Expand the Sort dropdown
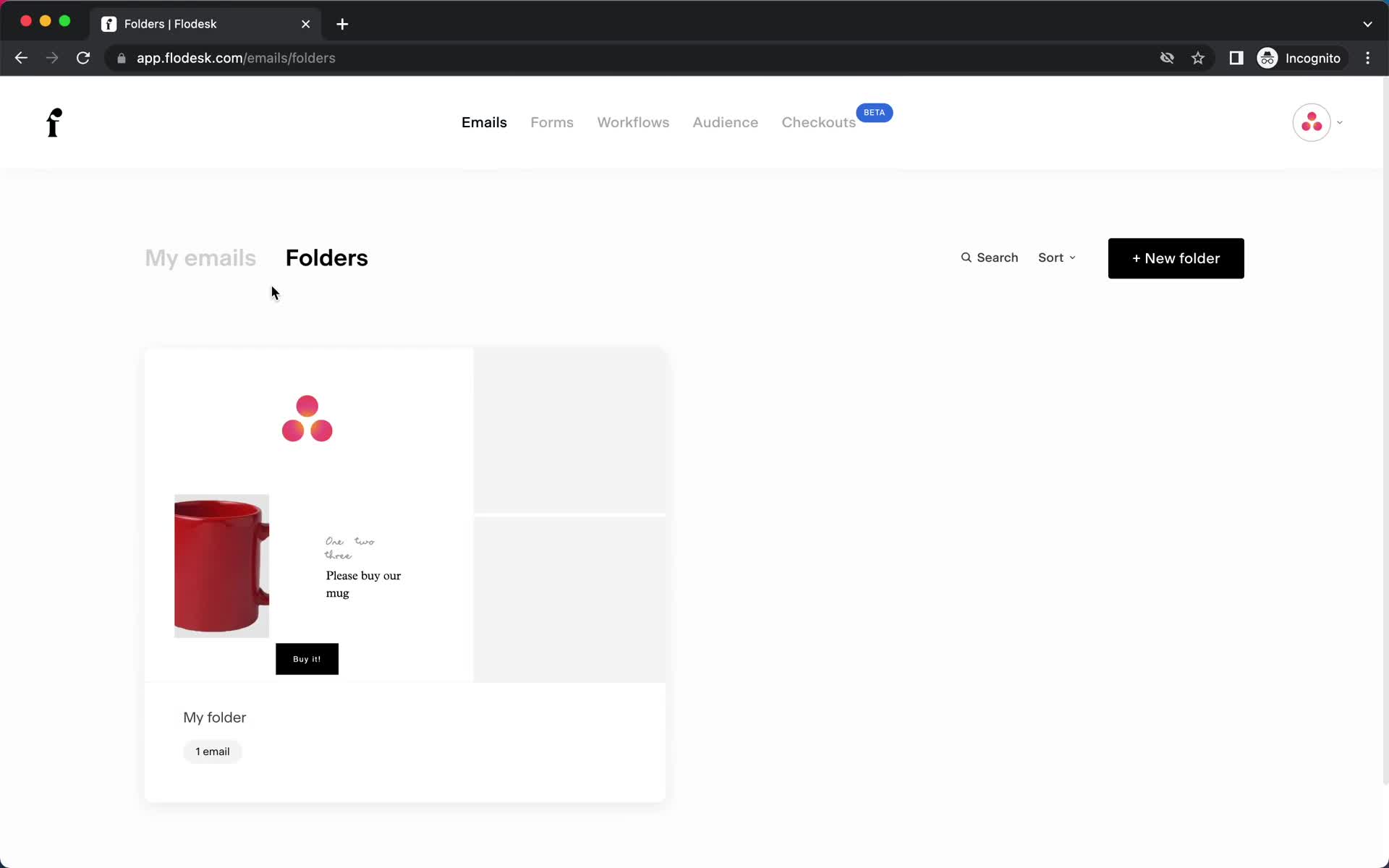Viewport: 1389px width, 868px height. pos(1057,257)
